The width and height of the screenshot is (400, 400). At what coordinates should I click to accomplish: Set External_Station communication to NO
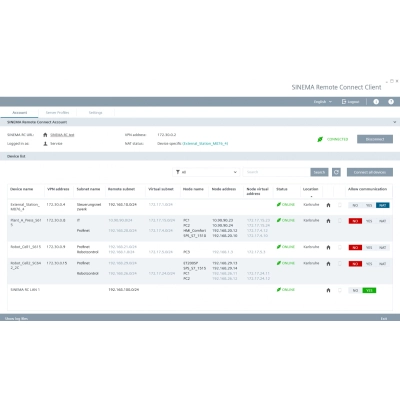click(355, 205)
